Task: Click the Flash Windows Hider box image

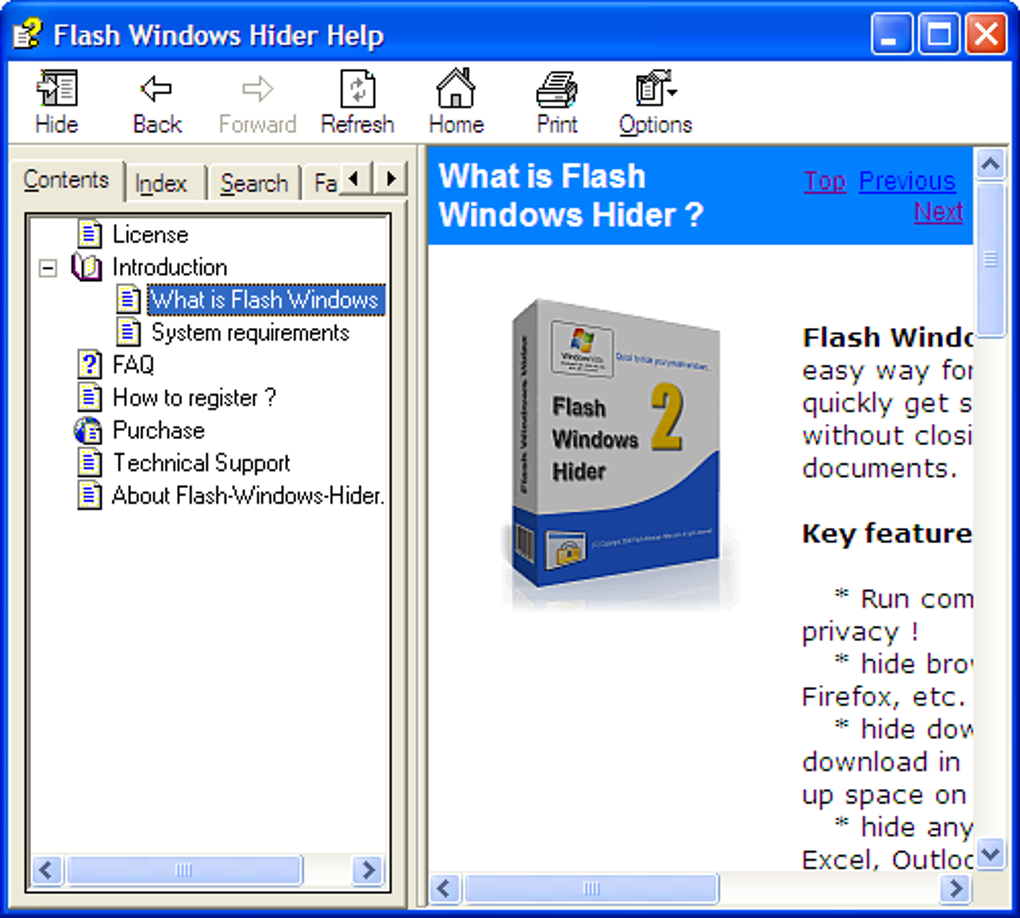Action: tap(617, 452)
